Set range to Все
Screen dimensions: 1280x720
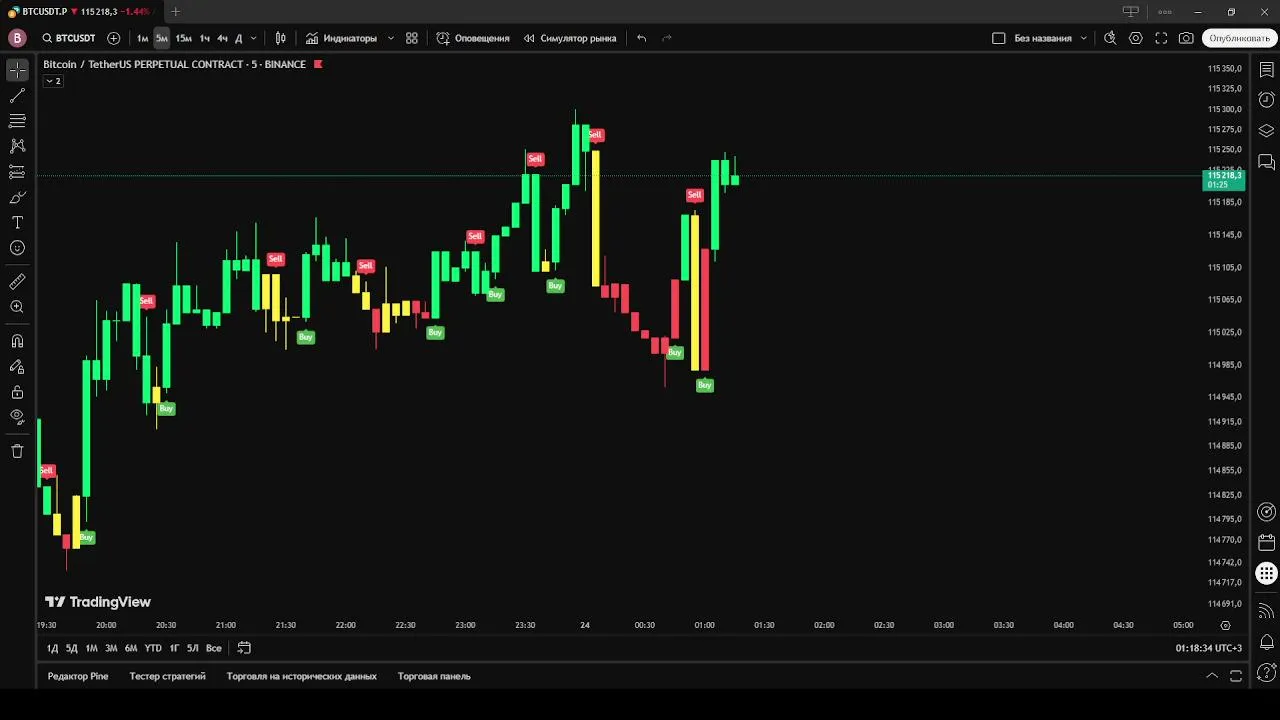pyautogui.click(x=213, y=648)
